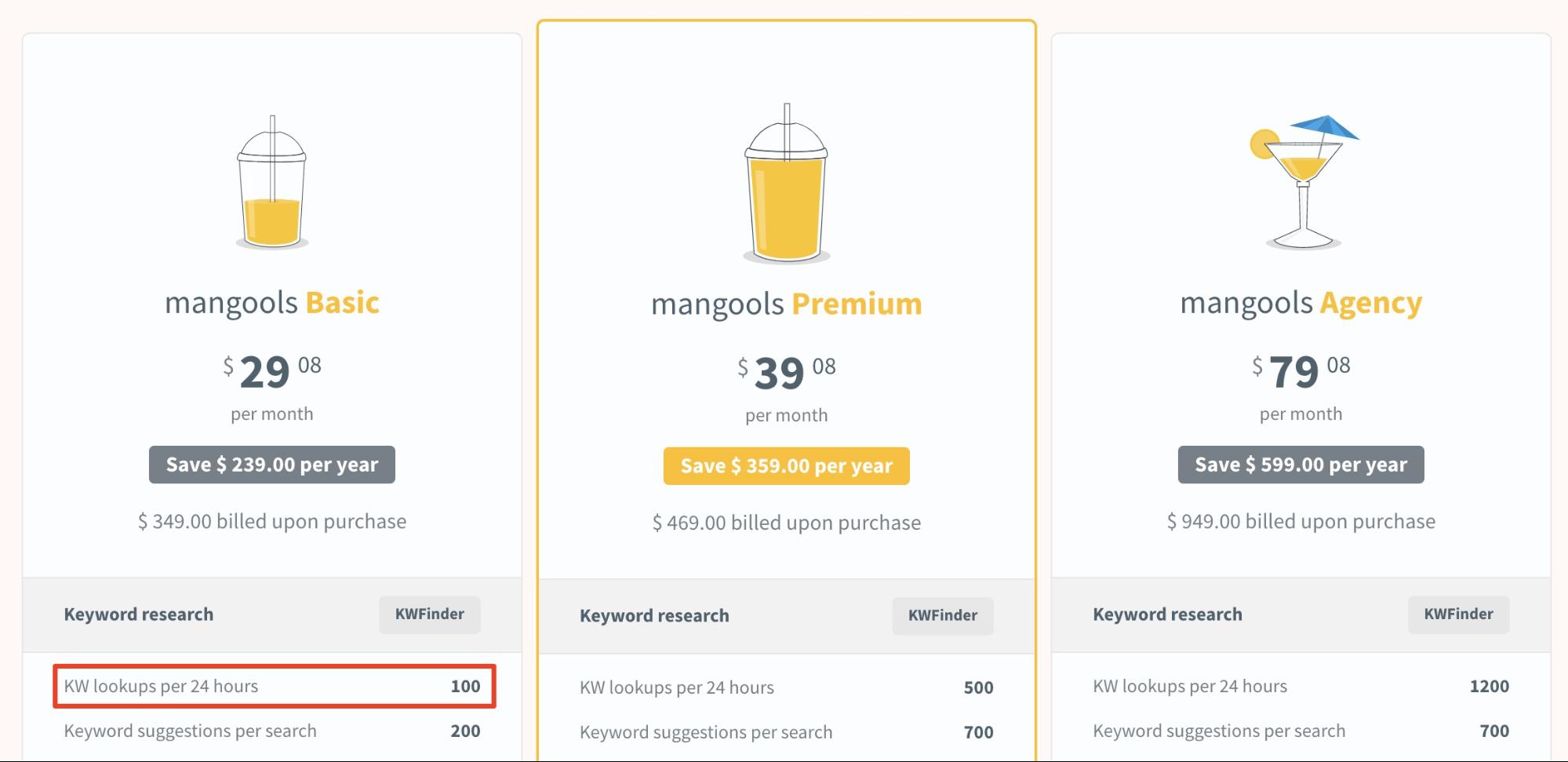Screen dimensions: 1568x762
Task: Open KWFinder from the Agency plan
Action: pyautogui.click(x=1458, y=614)
